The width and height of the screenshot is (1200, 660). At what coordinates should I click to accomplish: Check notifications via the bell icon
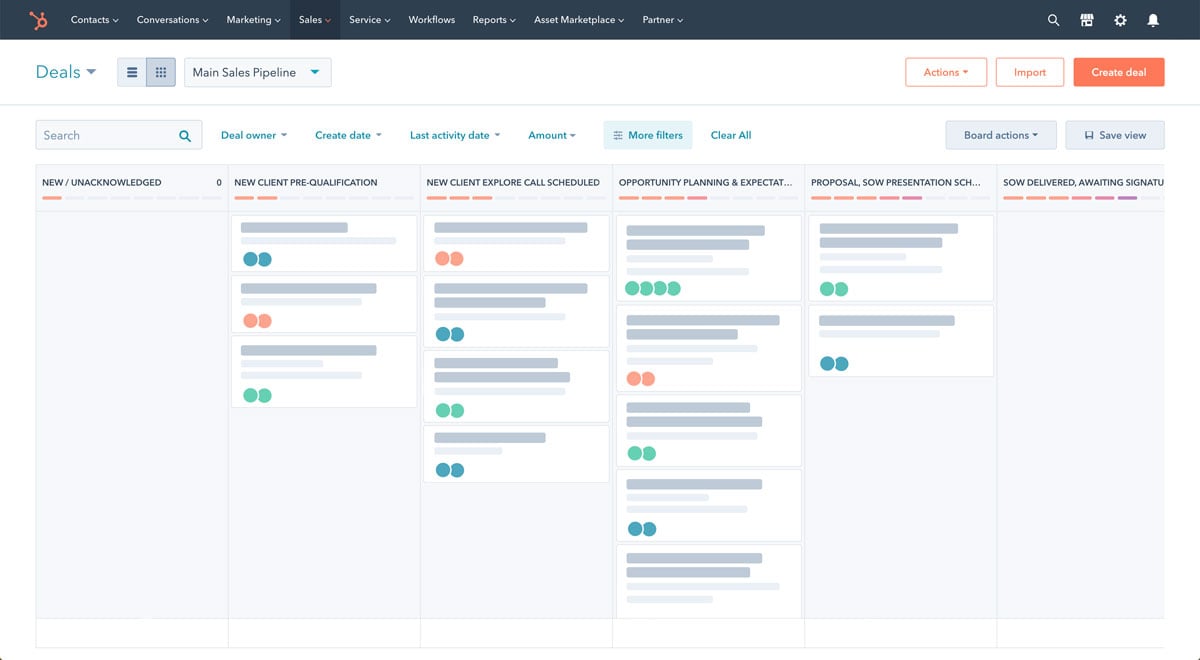1153,19
